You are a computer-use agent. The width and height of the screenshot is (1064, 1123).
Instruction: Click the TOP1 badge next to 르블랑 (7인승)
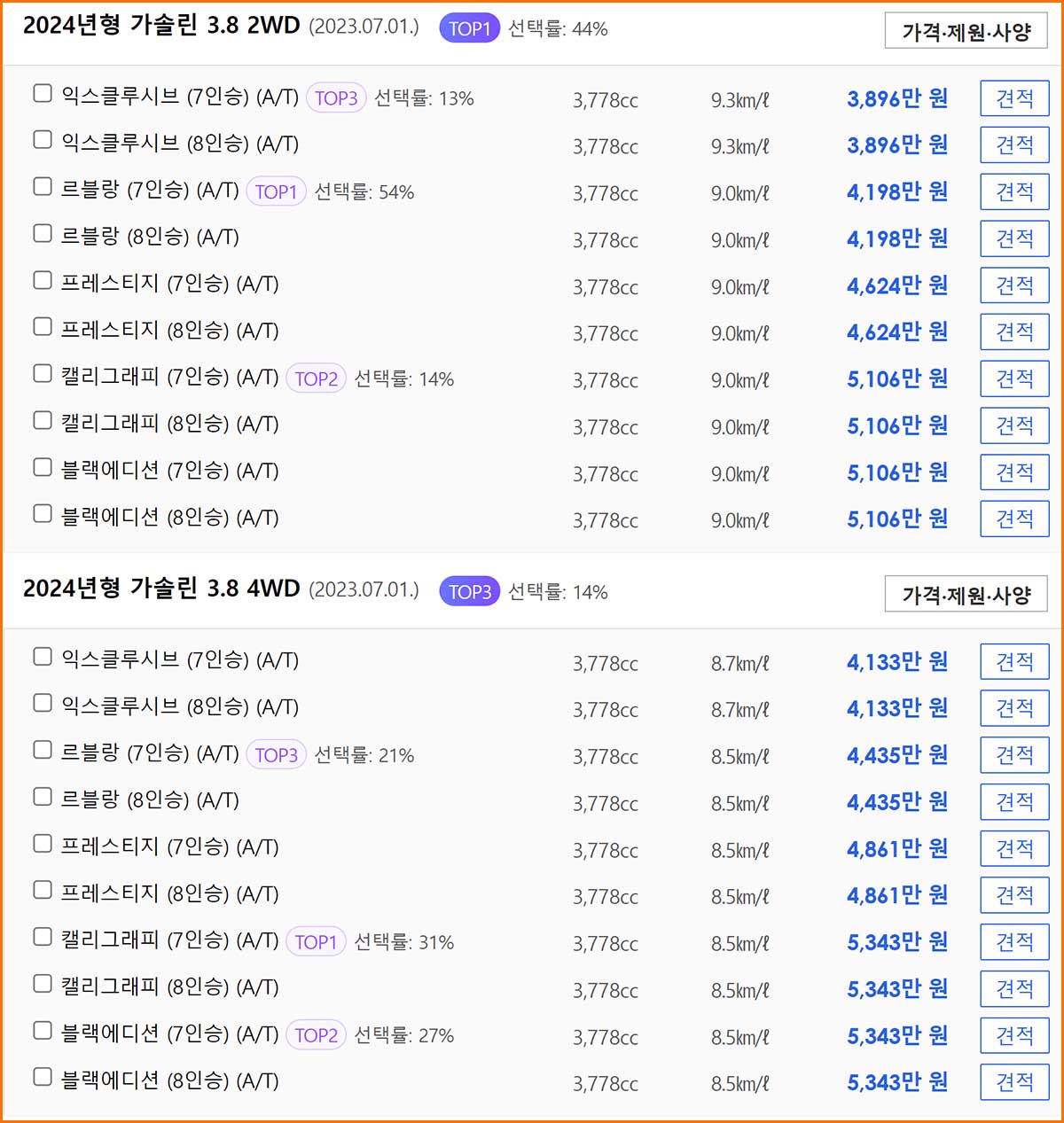(x=276, y=191)
